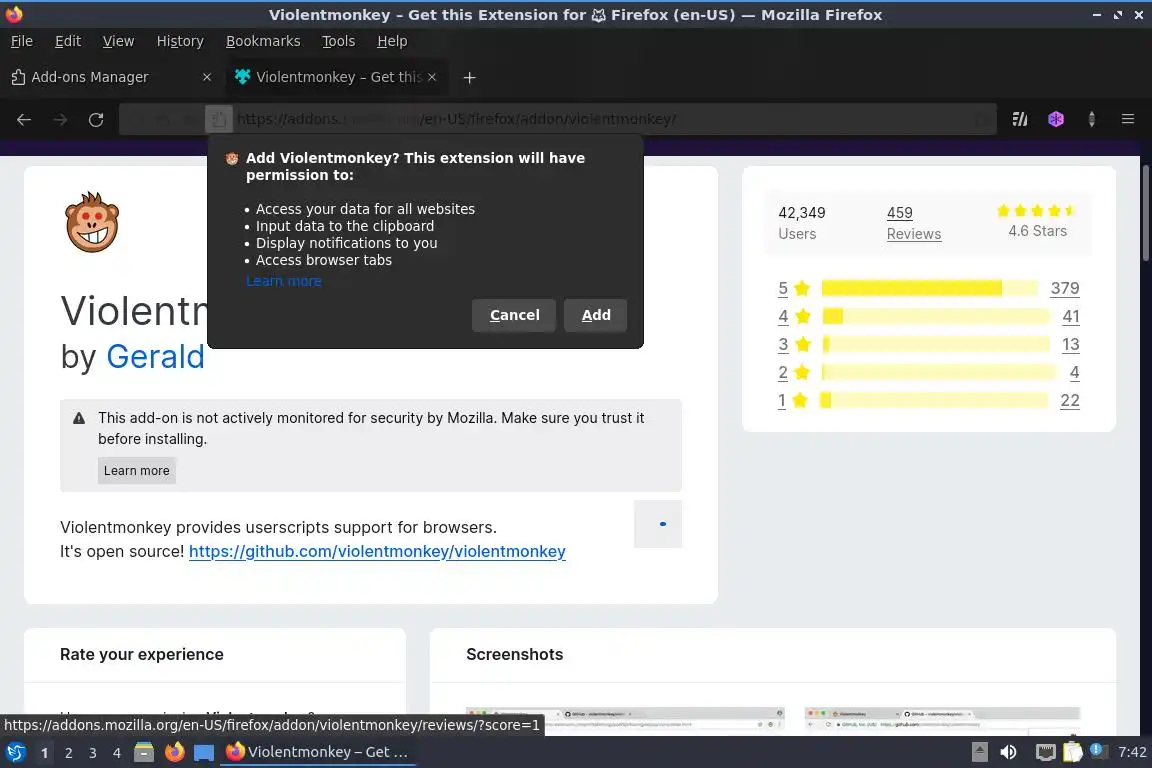1152x768 pixels.
Task: Close the Violentmonkey tab
Action: point(432,77)
